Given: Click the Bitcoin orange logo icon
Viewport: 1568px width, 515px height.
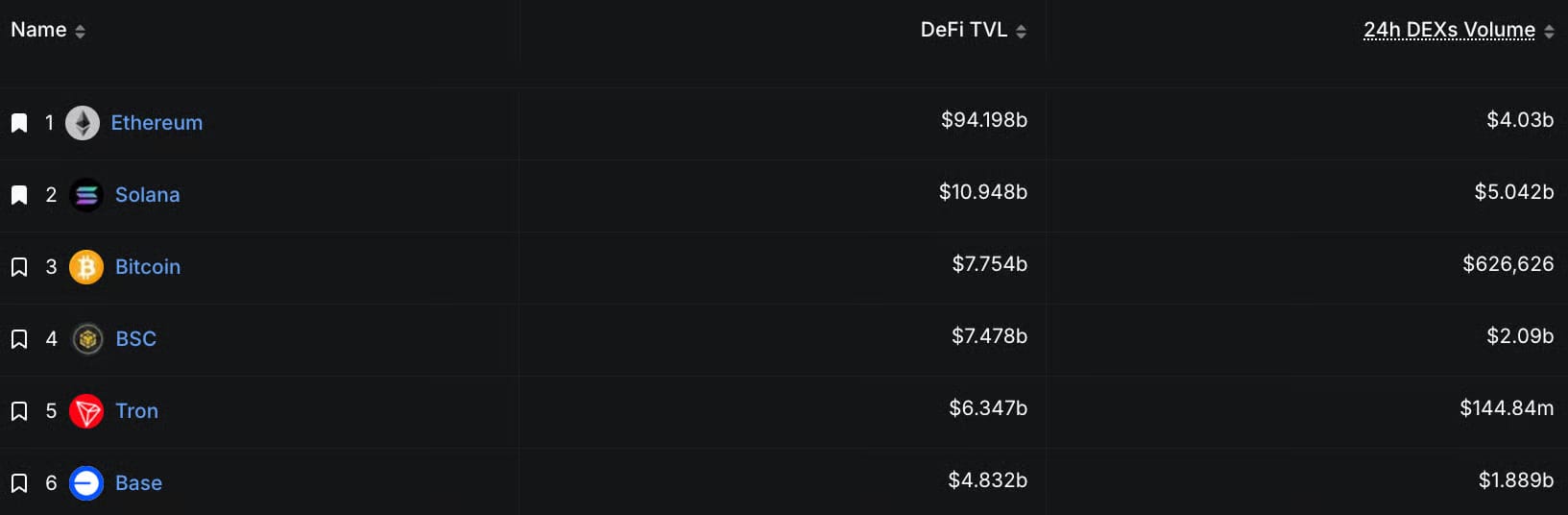Looking at the screenshot, I should pyautogui.click(x=86, y=267).
